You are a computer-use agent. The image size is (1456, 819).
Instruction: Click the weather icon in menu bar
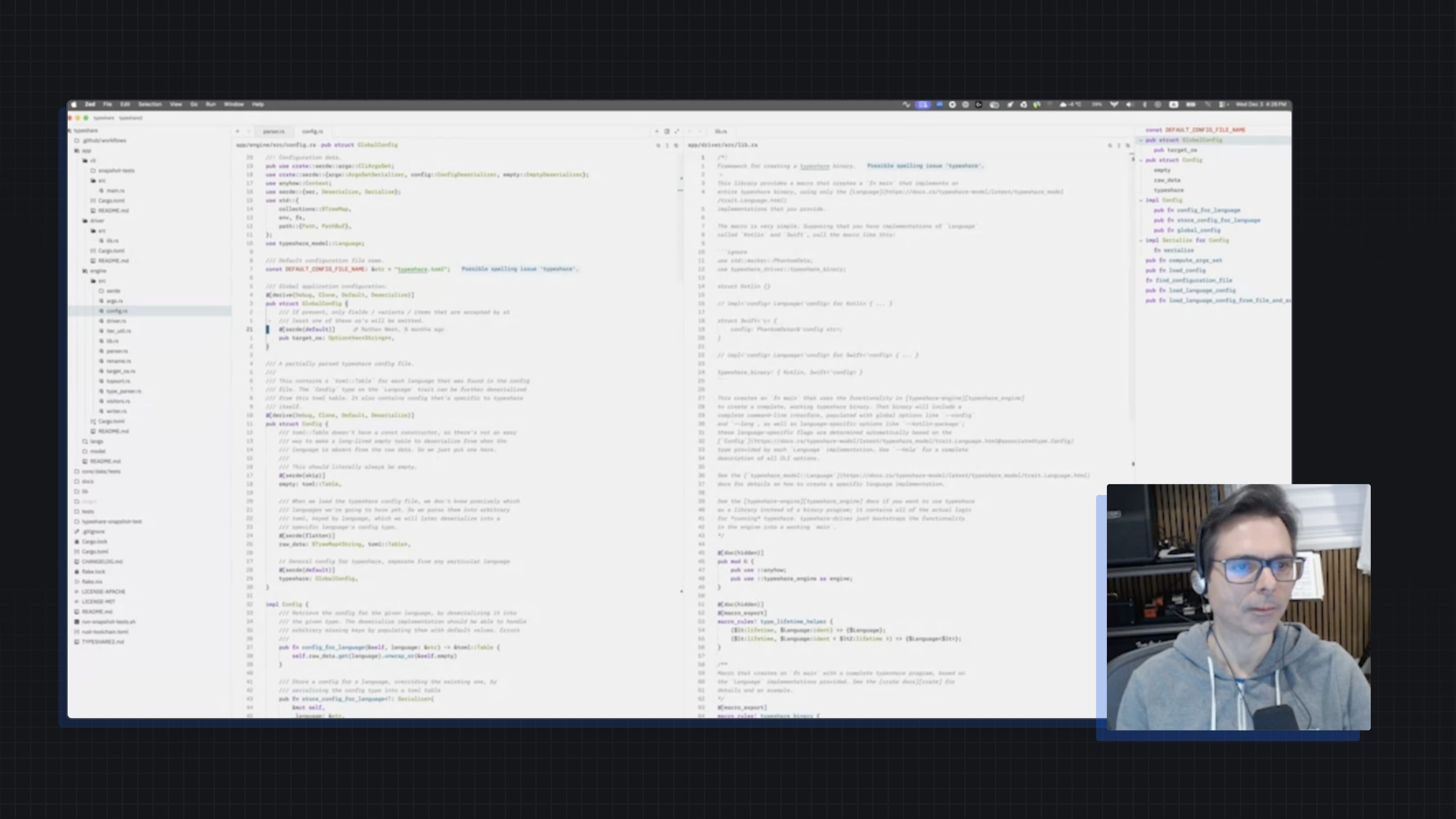pyautogui.click(x=1063, y=105)
